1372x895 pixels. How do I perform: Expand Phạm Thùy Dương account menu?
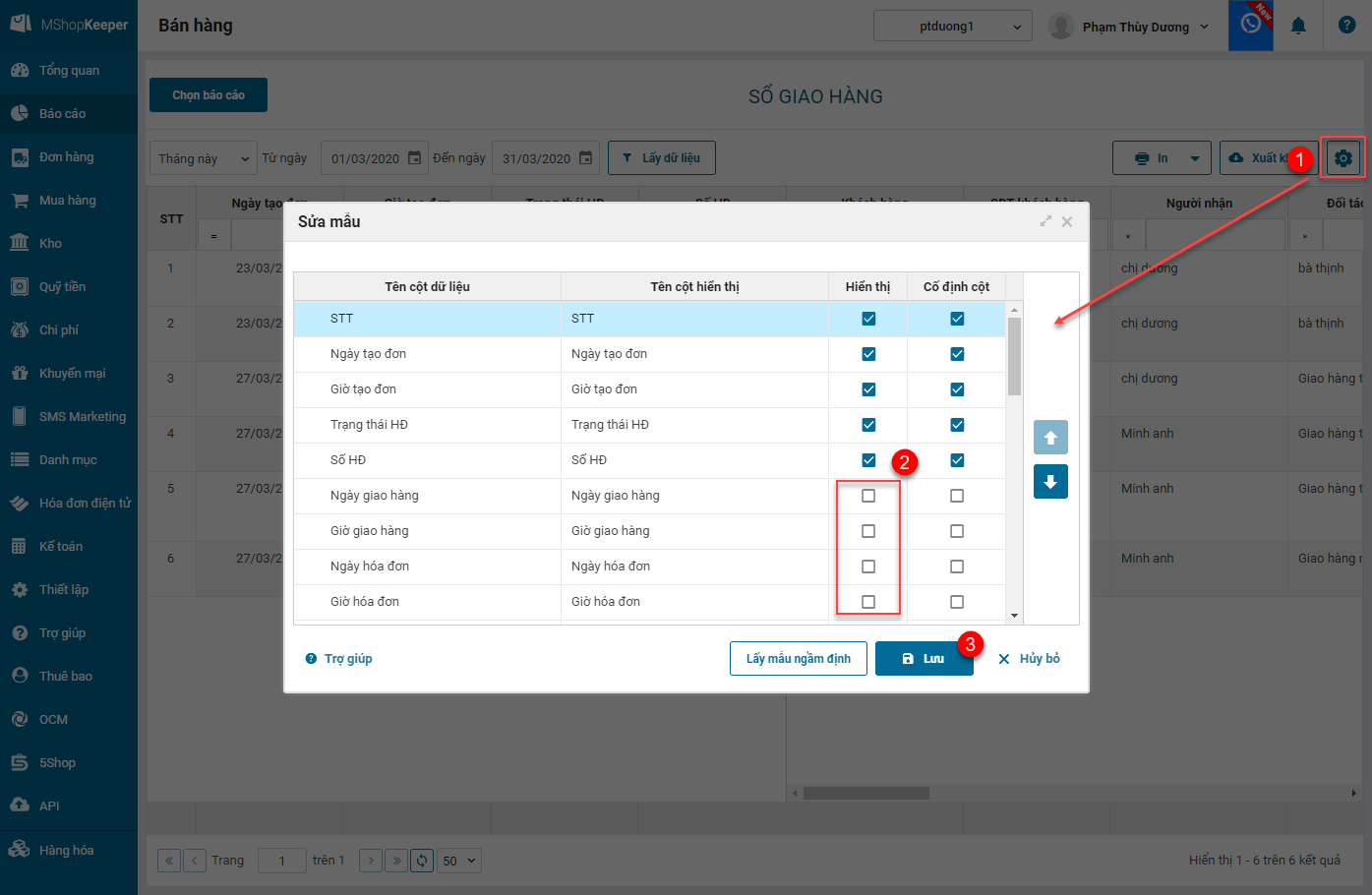coord(1146,27)
